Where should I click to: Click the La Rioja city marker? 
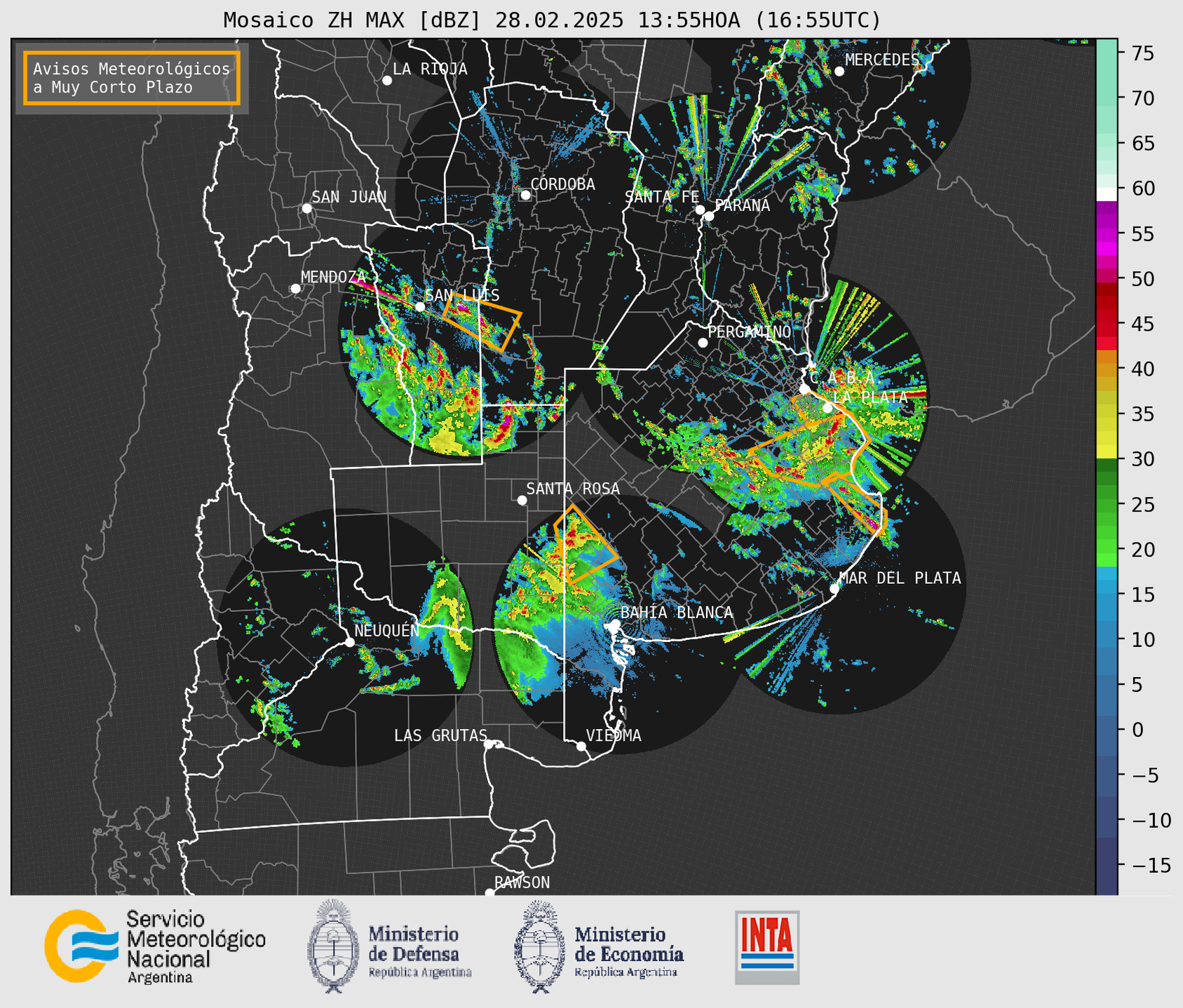tap(387, 81)
